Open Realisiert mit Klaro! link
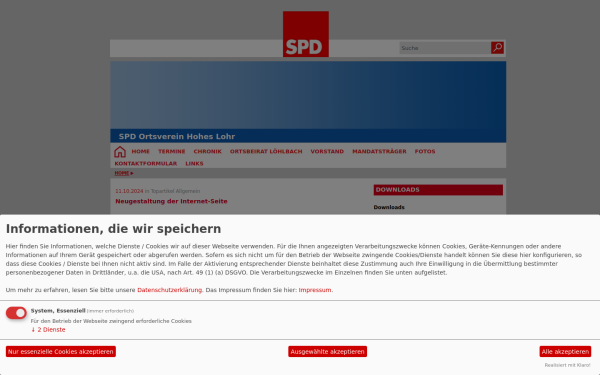The image size is (600, 375). (x=567, y=365)
